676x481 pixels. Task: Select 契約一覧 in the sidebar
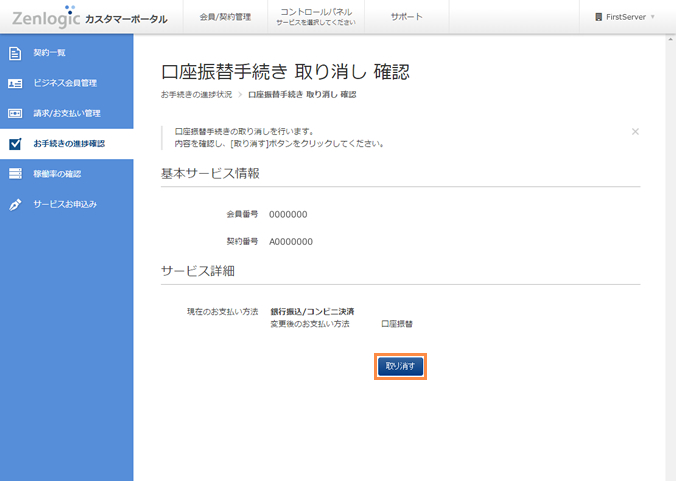(x=67, y=53)
